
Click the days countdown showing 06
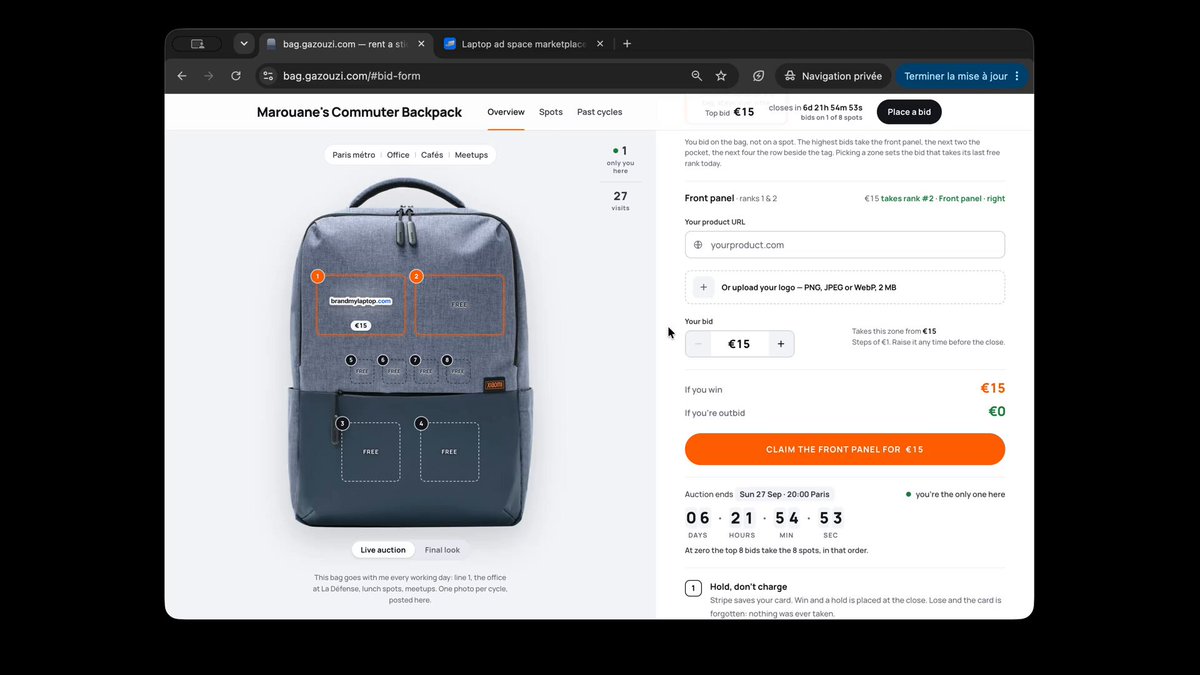pos(697,518)
